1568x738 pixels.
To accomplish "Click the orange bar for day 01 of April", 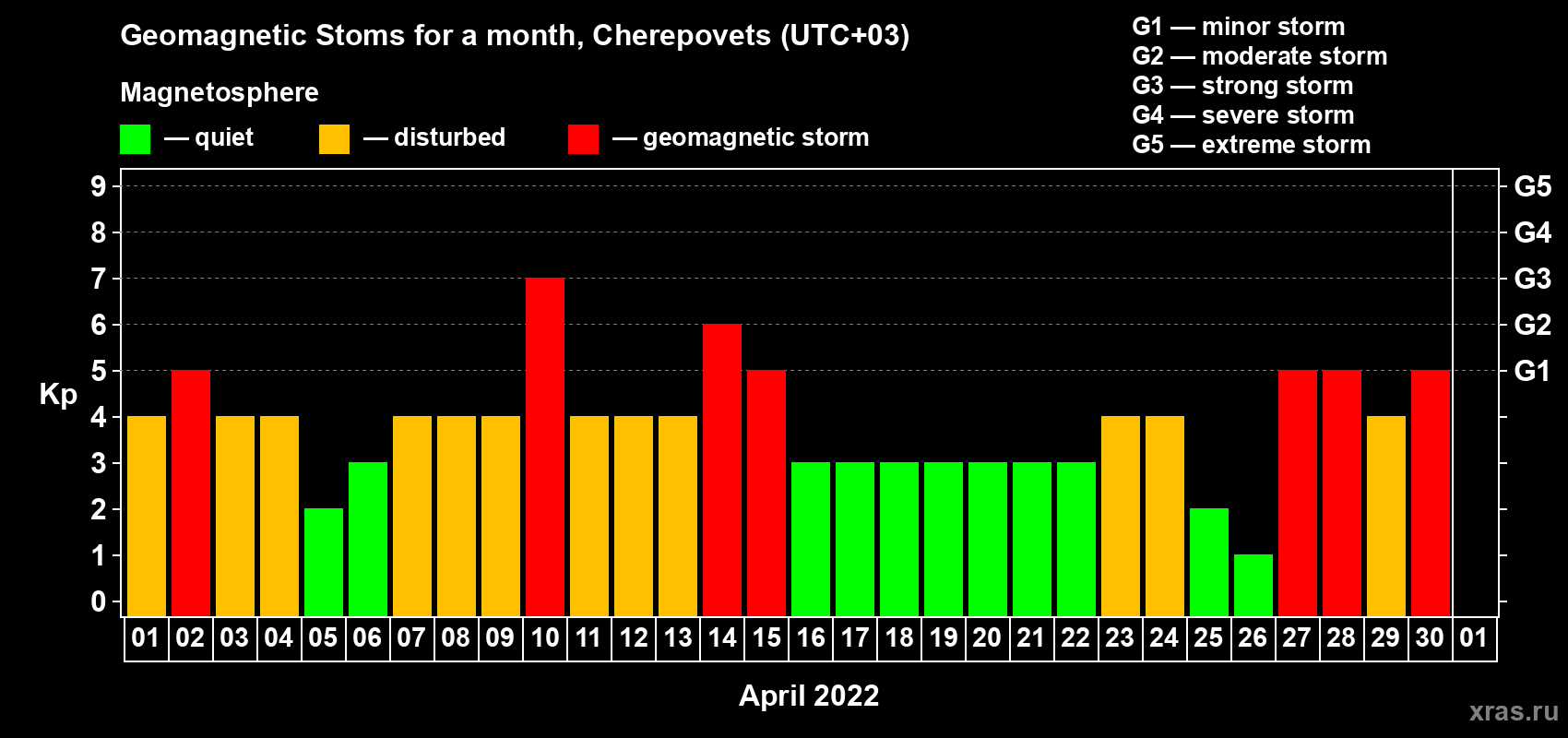I will point(147,516).
